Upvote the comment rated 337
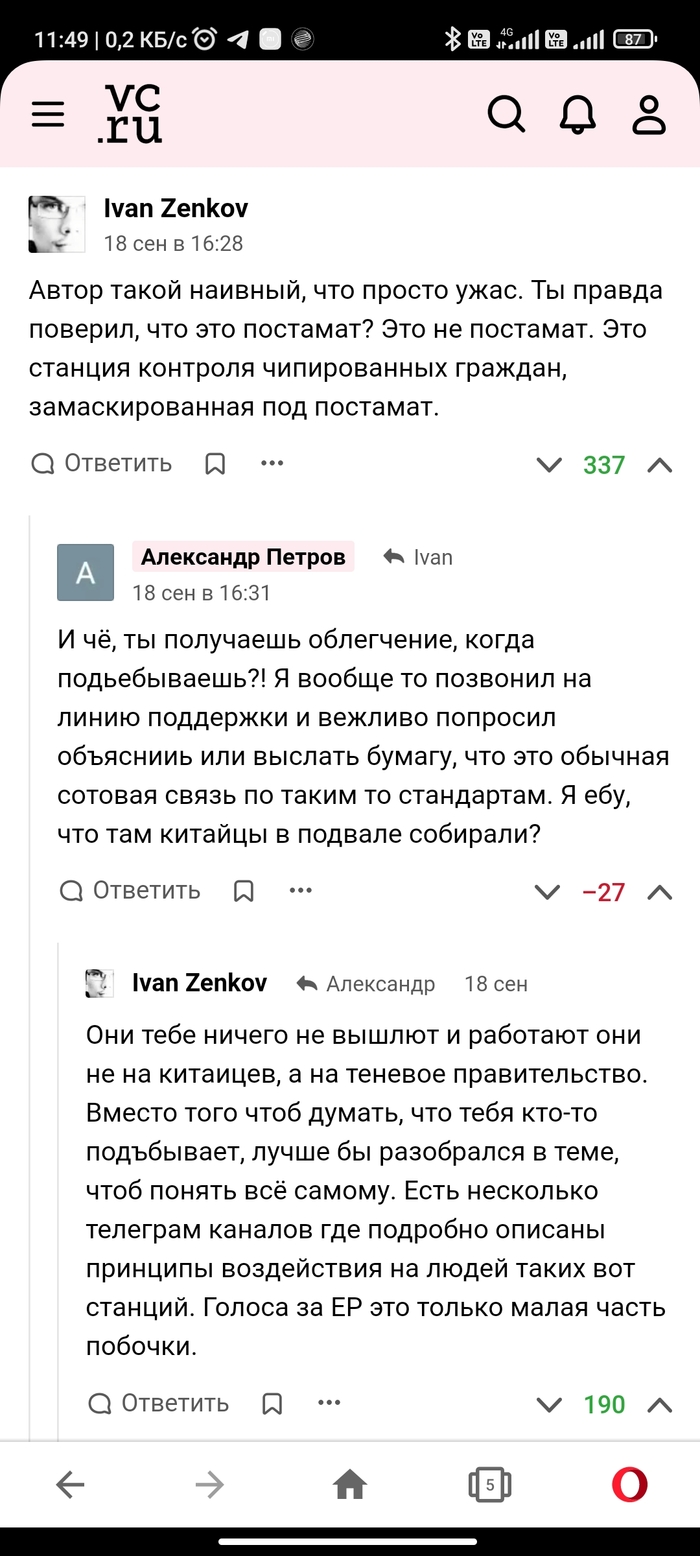This screenshot has width=700, height=1556. click(659, 465)
